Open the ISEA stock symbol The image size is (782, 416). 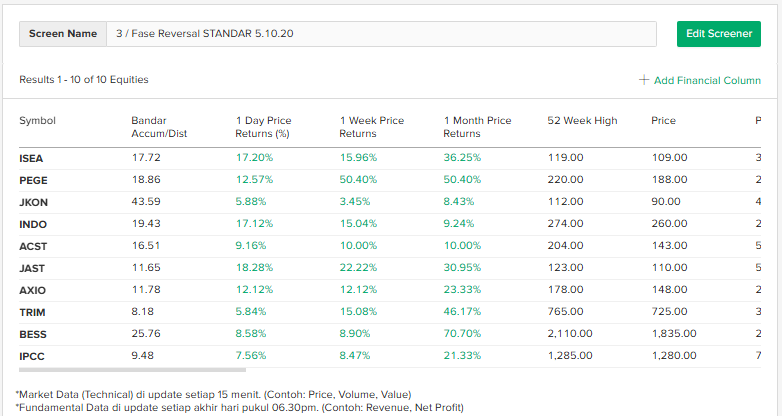[x=31, y=158]
